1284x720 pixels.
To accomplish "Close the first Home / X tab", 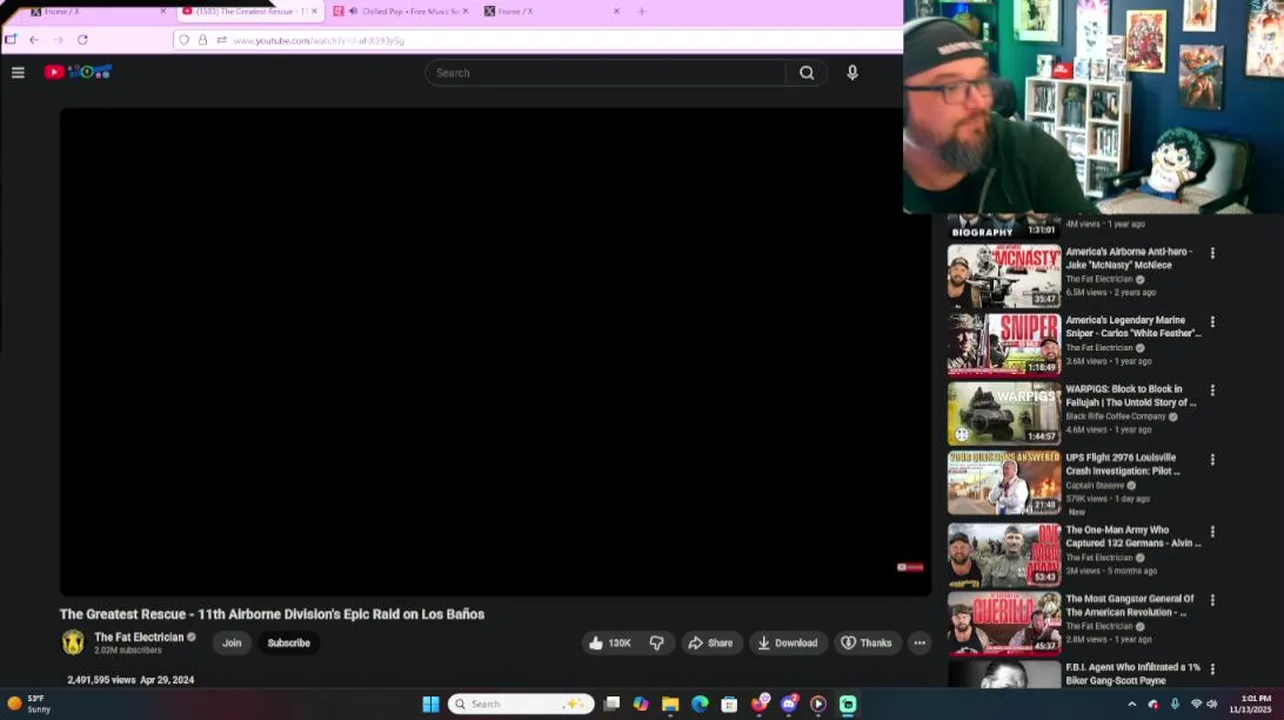I will (x=163, y=11).
